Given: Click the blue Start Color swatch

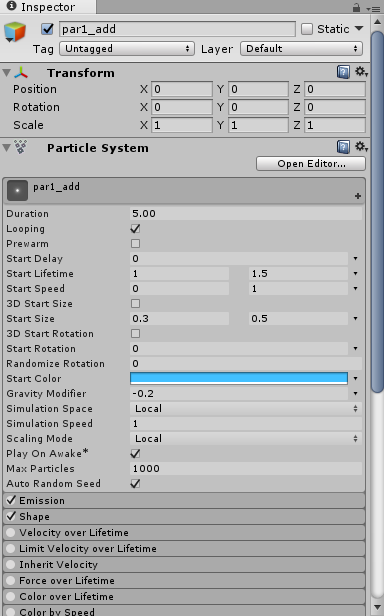Looking at the screenshot, I should tap(239, 378).
